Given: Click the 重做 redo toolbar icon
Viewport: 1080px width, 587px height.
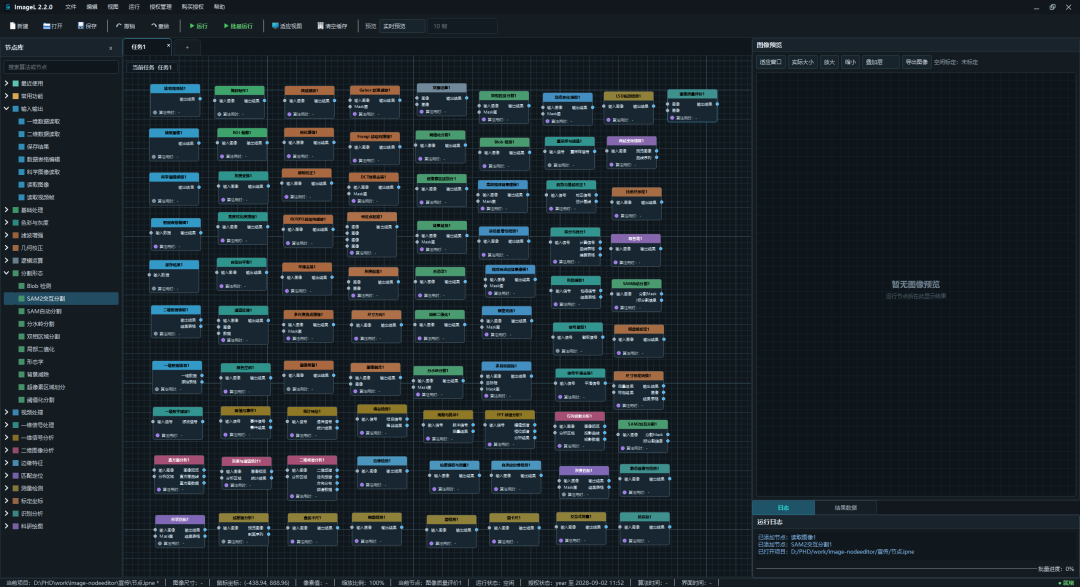Looking at the screenshot, I should click(160, 26).
